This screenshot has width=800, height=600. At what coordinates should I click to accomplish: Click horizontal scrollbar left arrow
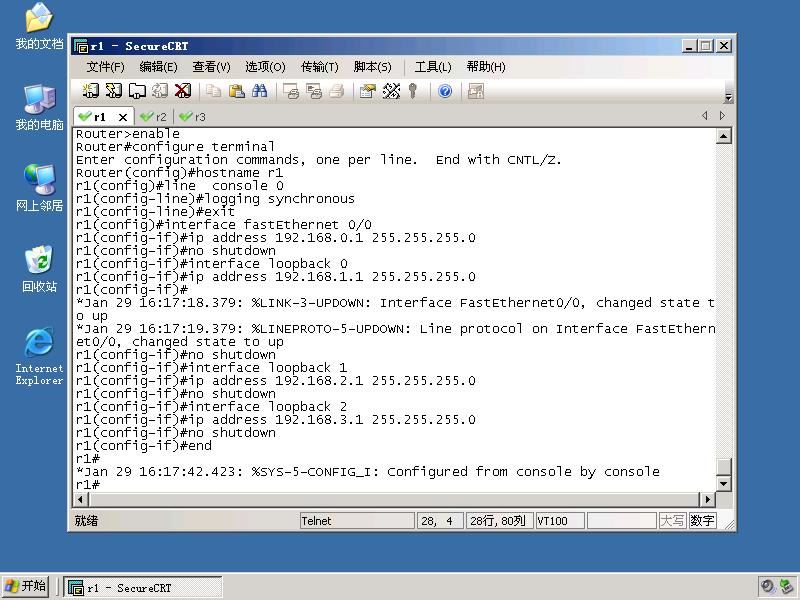(x=81, y=499)
